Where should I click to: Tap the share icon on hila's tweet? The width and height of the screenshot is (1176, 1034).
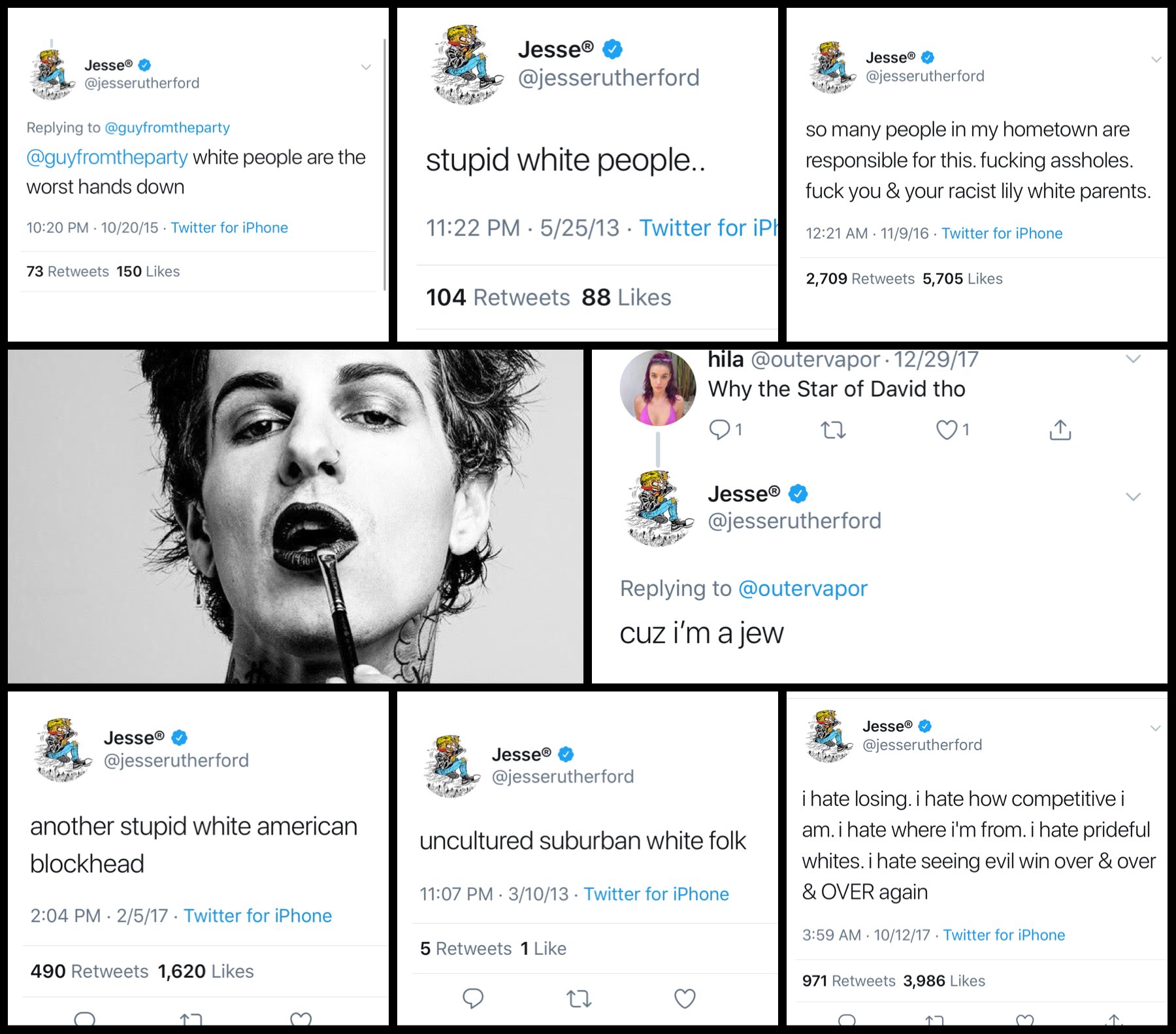pos(1060,430)
